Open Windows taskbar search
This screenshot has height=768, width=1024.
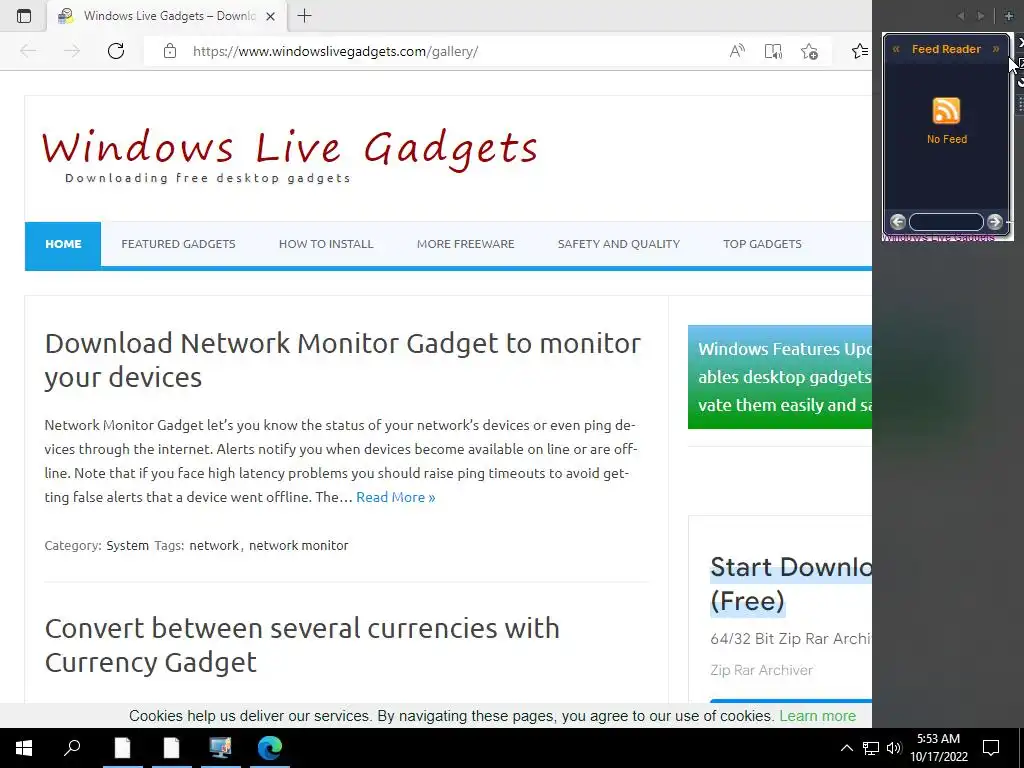pos(72,748)
